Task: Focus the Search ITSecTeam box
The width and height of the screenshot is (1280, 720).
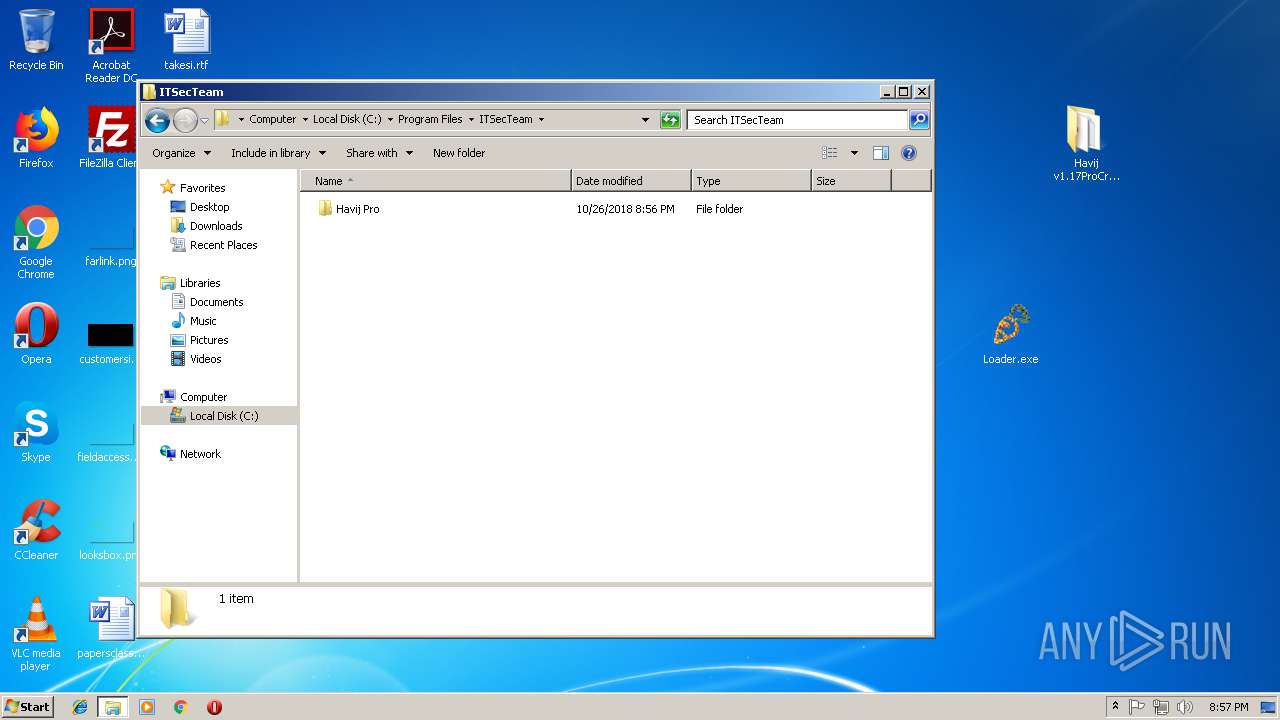Action: click(x=797, y=120)
